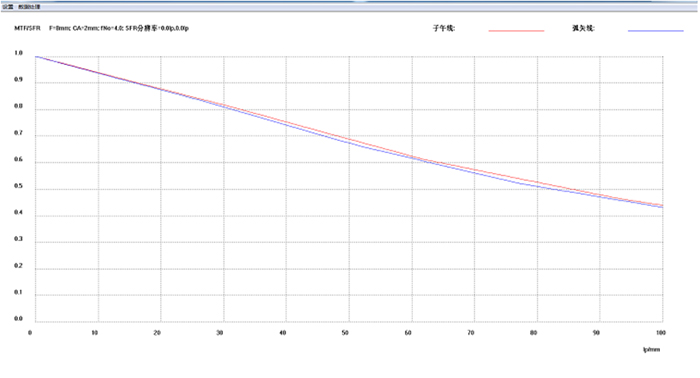700x378 pixels.
Task: Click the y-axis label 1.0
Action: (18, 53)
